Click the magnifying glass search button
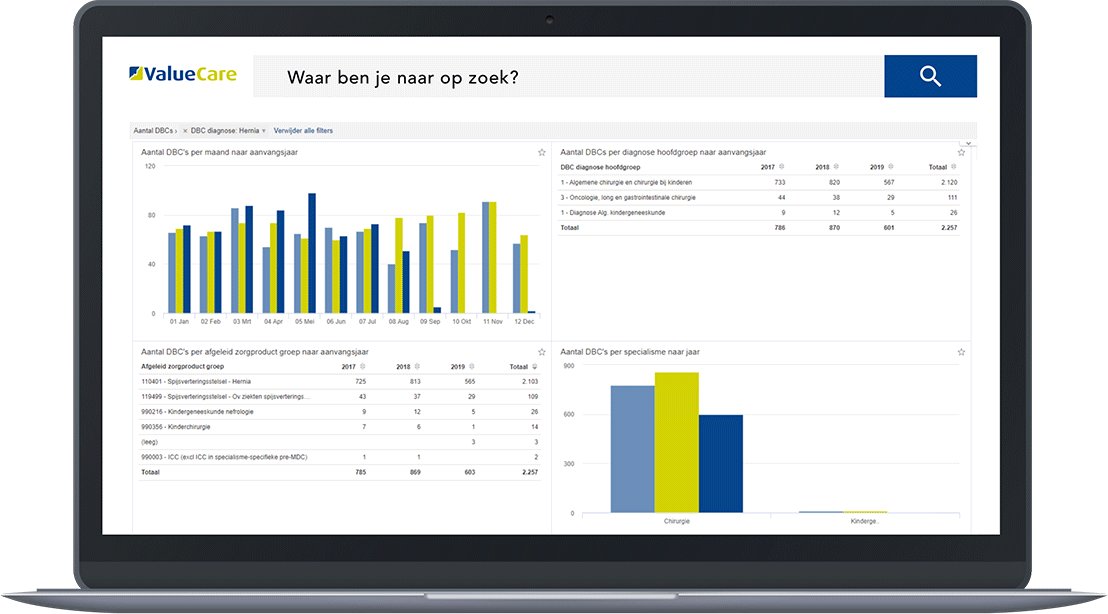The image size is (1108, 614). pyautogui.click(x=930, y=76)
